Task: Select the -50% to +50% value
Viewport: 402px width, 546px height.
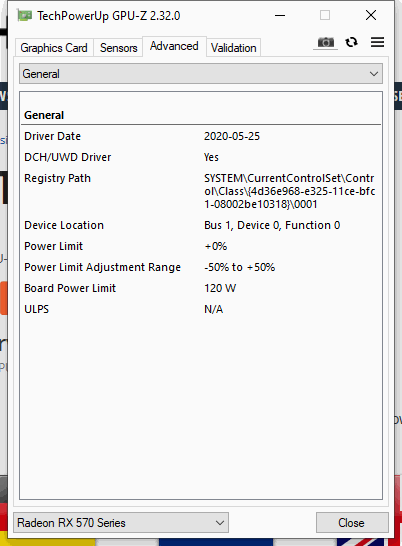Action: [x=239, y=267]
